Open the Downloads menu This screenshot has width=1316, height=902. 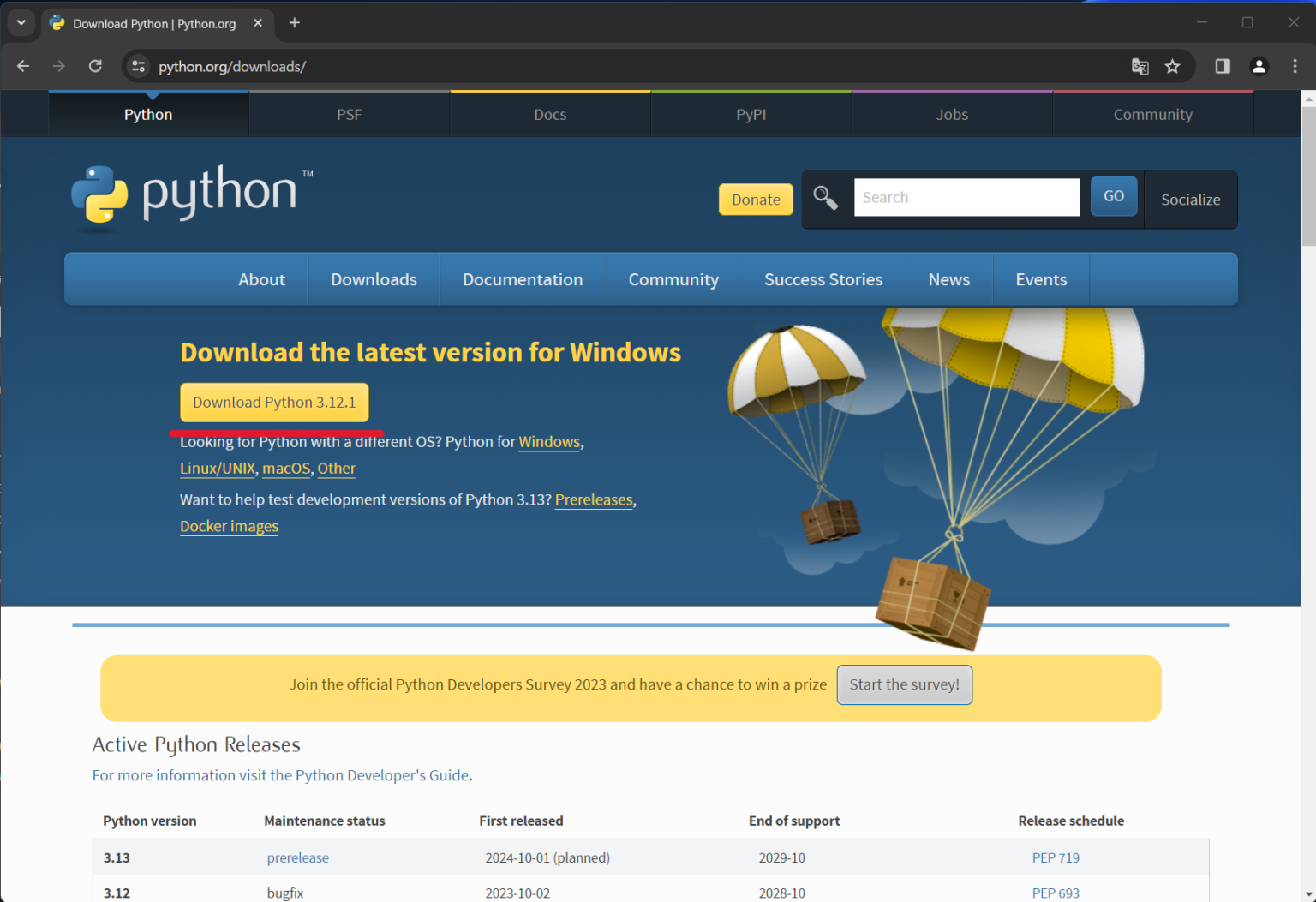click(374, 279)
